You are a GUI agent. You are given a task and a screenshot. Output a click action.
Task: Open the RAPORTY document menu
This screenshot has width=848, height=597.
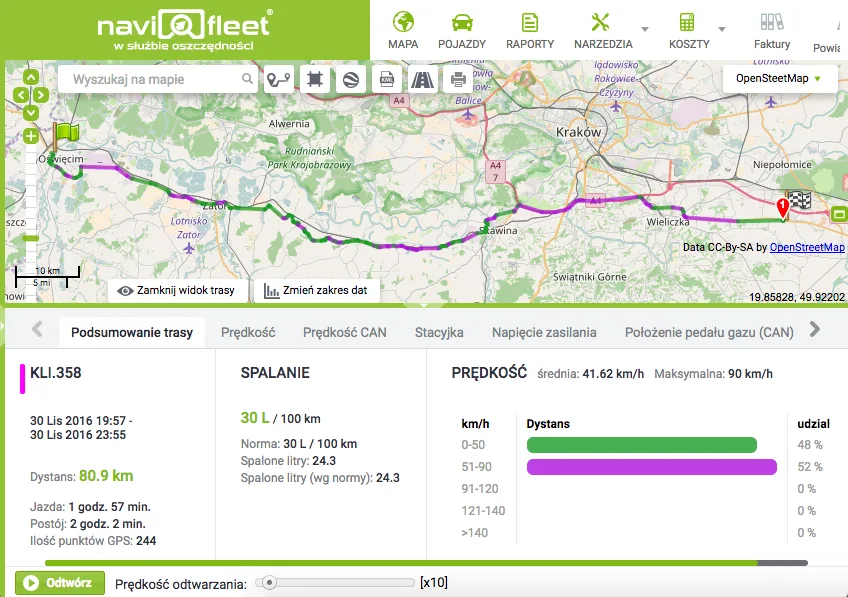(x=529, y=31)
